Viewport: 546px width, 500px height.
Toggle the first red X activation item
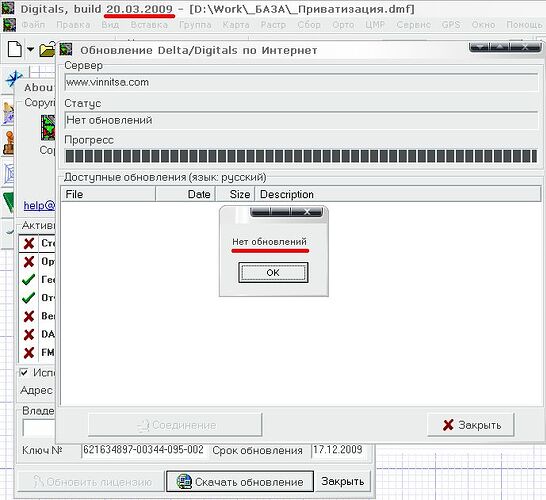[29, 243]
